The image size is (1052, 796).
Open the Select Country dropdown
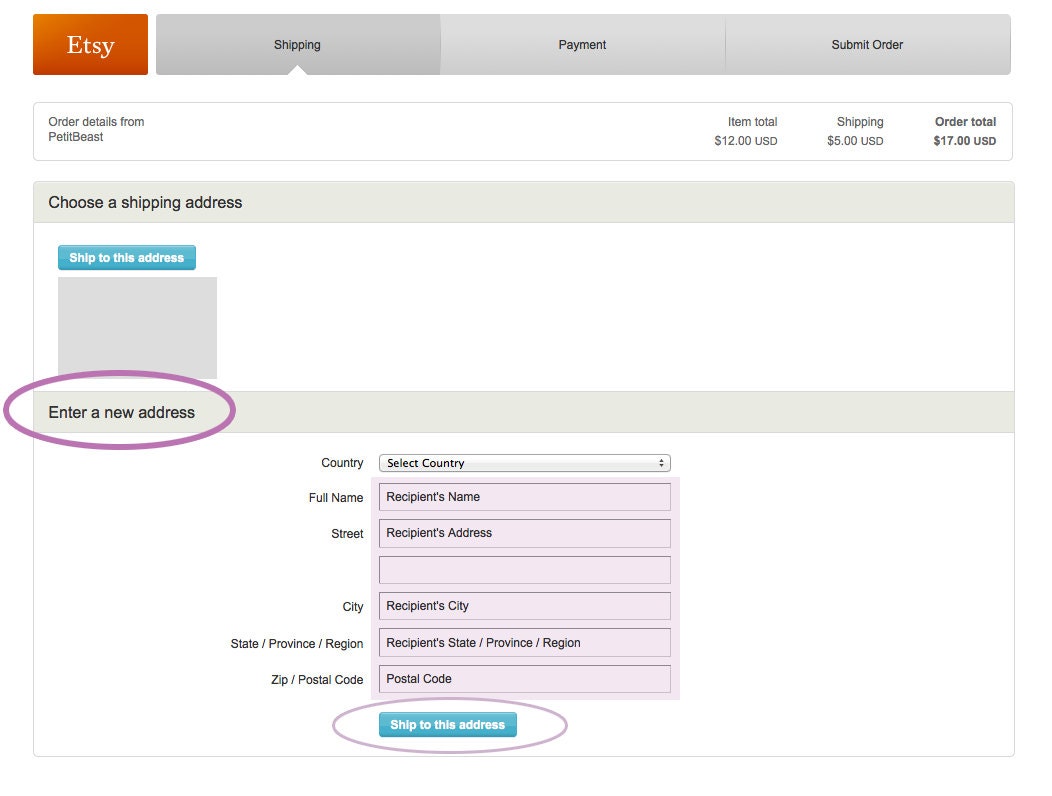tap(525, 463)
